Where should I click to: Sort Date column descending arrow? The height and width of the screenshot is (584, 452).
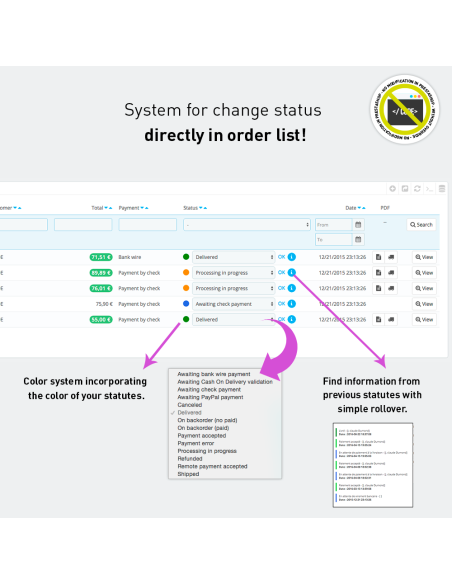tap(359, 208)
